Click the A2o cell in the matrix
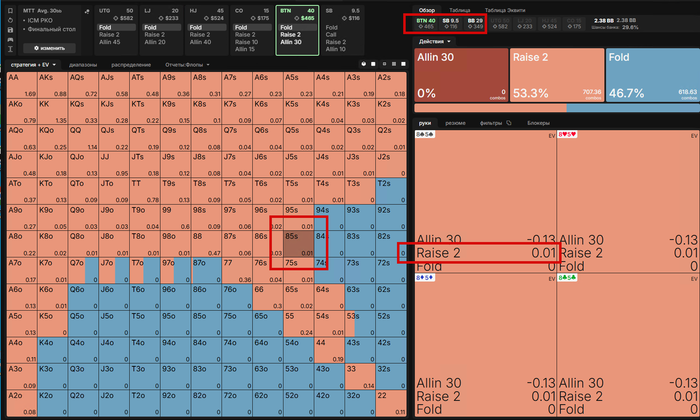This screenshot has width=700, height=420. pos(22,403)
